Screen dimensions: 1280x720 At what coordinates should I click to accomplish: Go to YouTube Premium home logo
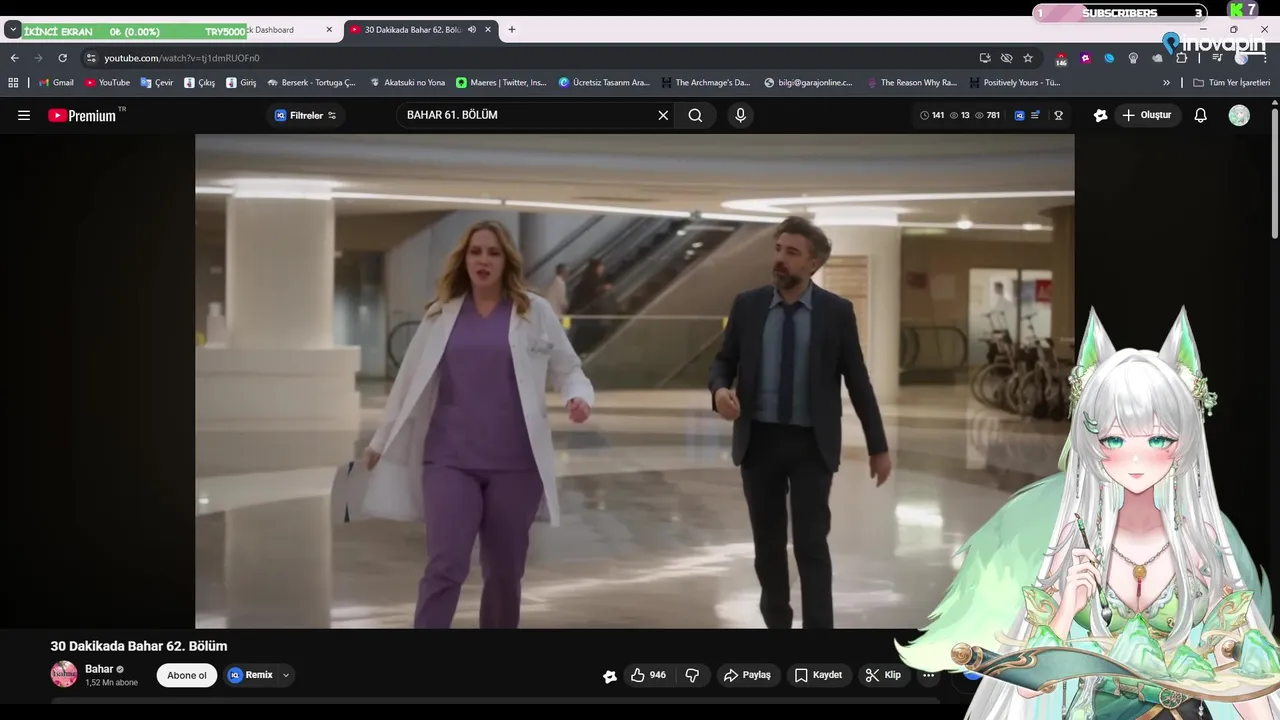[x=82, y=115]
